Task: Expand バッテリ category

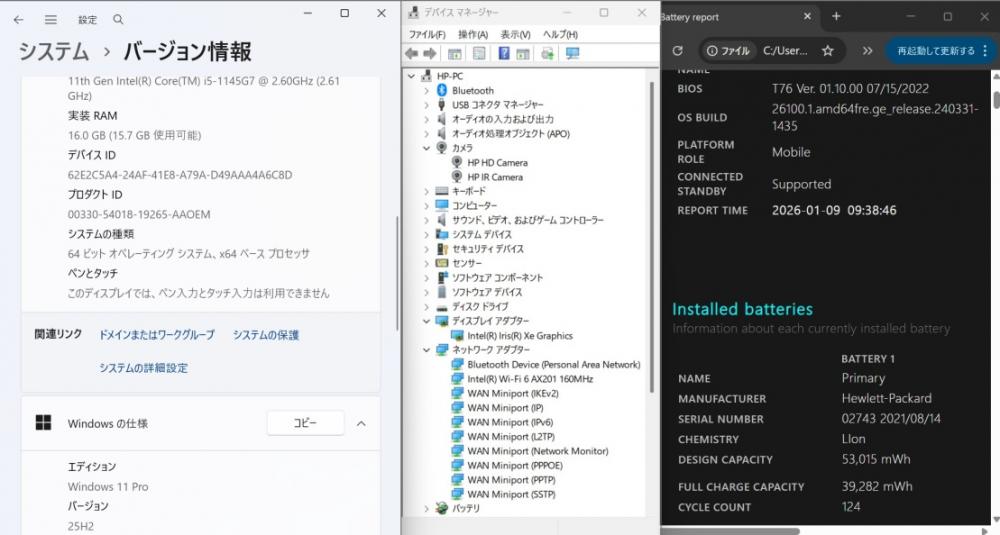Action: [x=427, y=508]
